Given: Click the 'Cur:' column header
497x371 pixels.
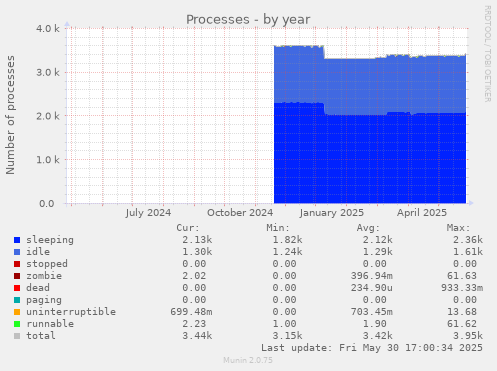Looking at the screenshot, I should 188,228.
